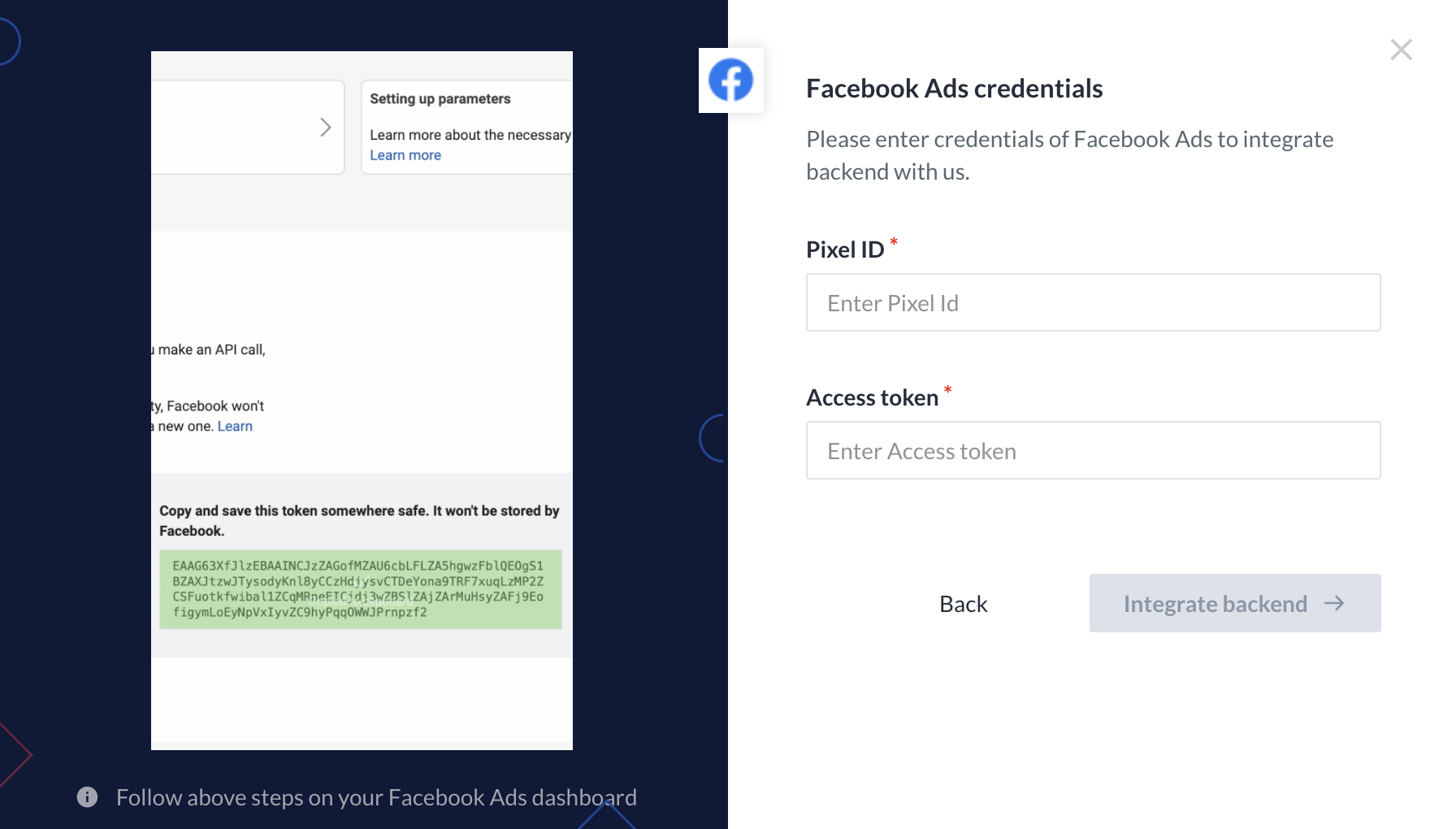This screenshot has height=829, width=1456.
Task: Focus the Enter Access token field
Action: [x=1093, y=450]
